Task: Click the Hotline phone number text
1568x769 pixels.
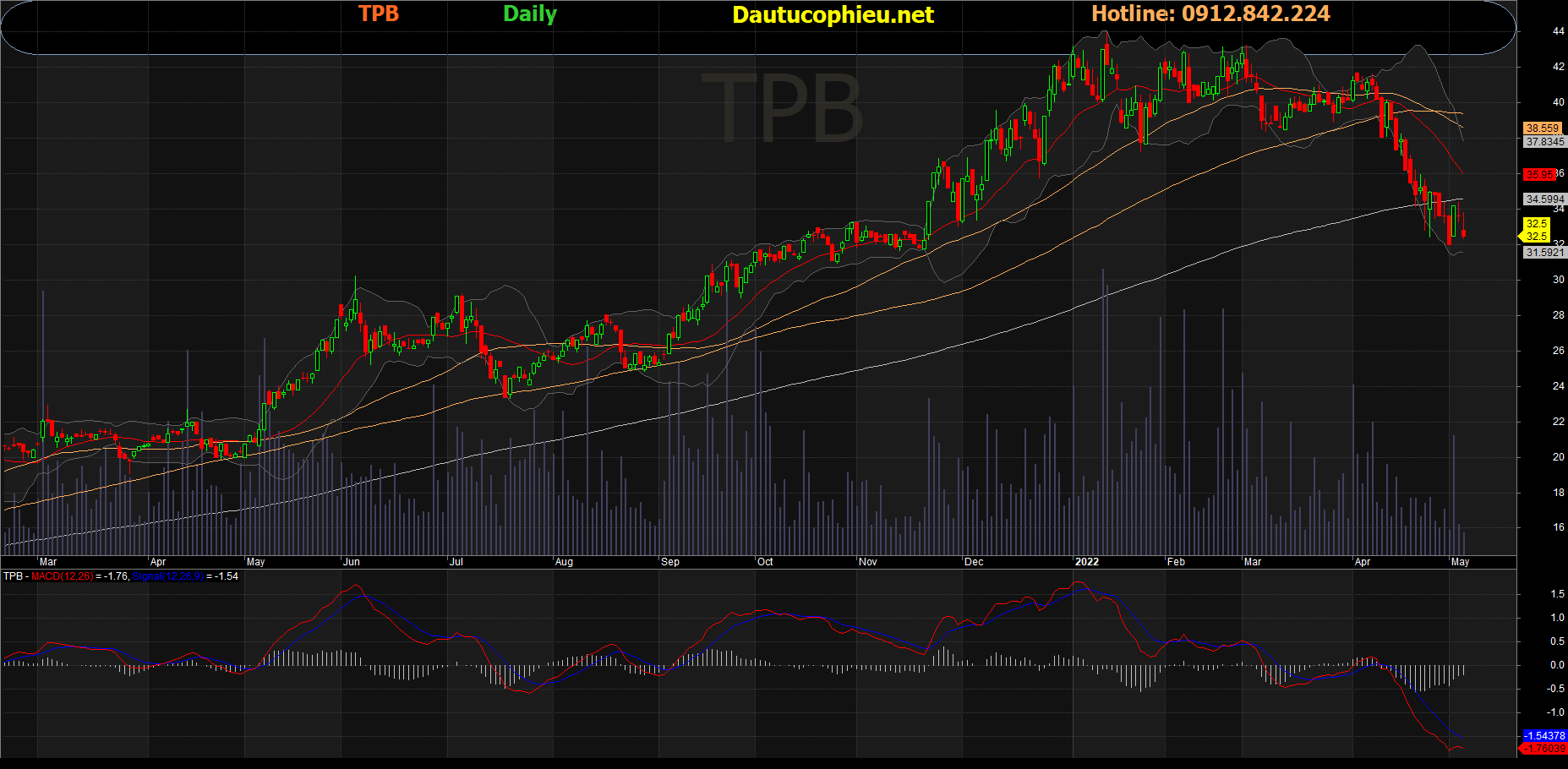Action: [x=1210, y=14]
